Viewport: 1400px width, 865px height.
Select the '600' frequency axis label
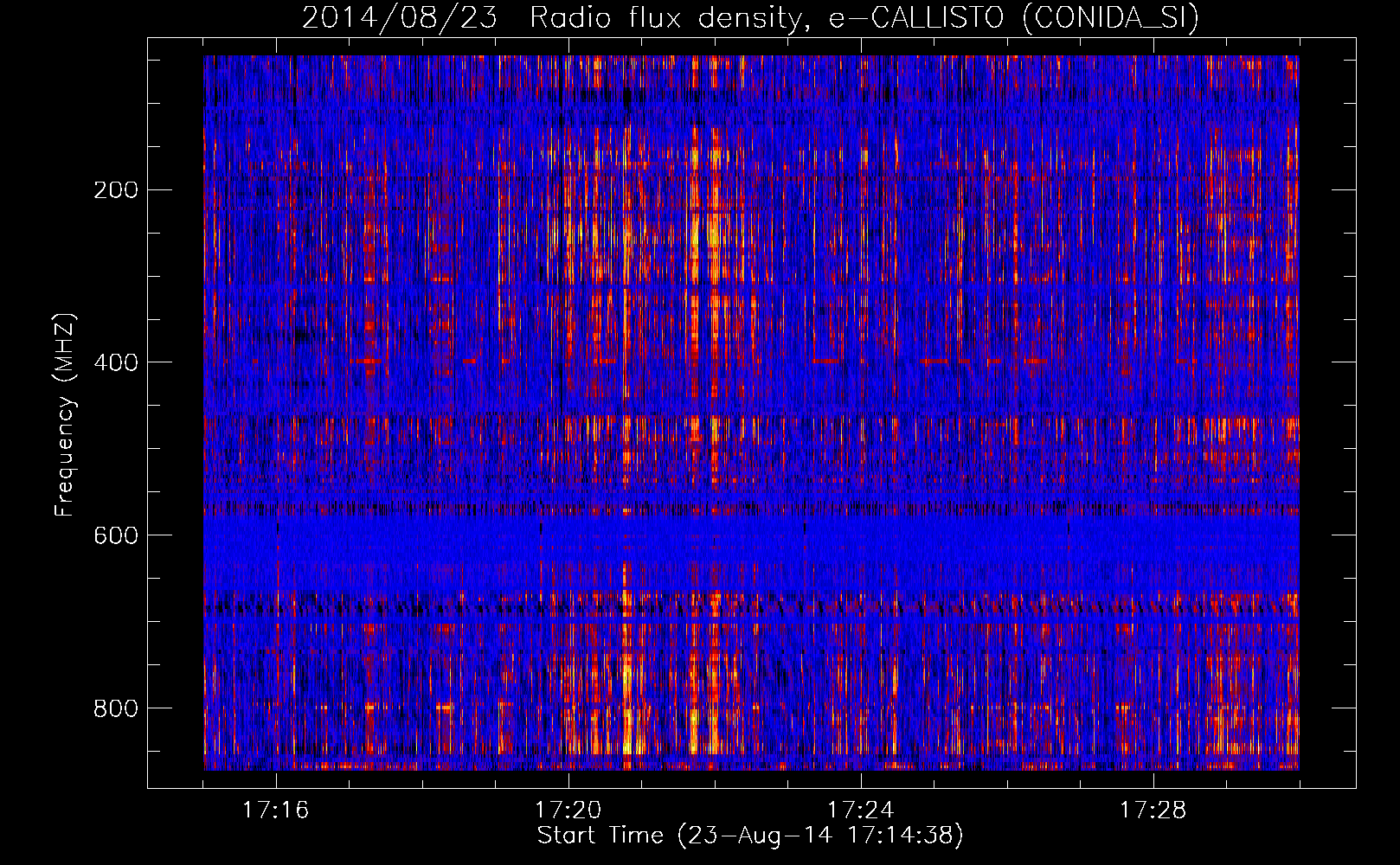point(115,535)
